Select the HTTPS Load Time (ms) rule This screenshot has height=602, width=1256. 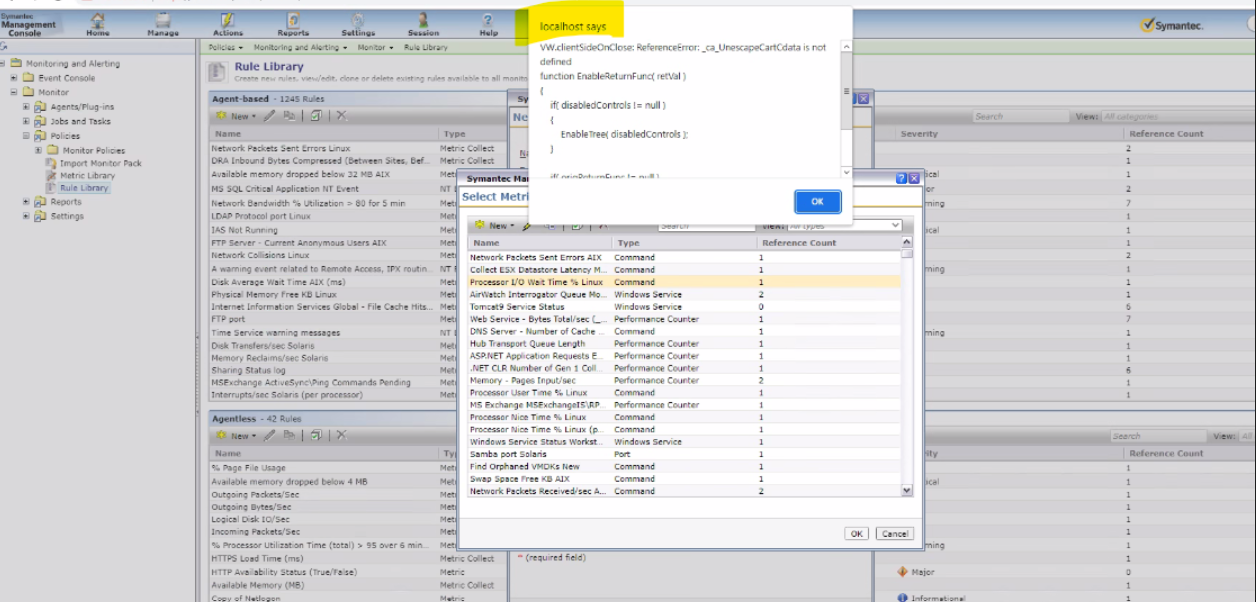(x=257, y=558)
